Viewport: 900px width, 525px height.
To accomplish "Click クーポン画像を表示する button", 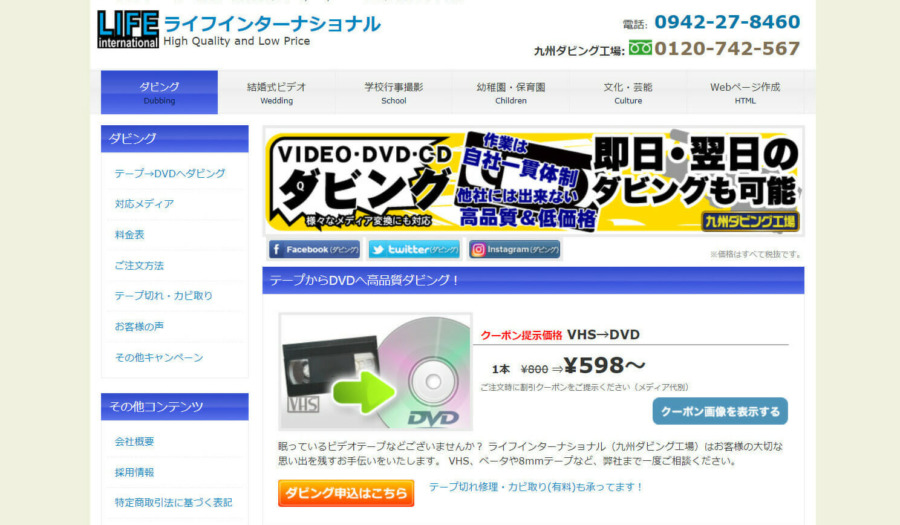I will pyautogui.click(x=720, y=411).
